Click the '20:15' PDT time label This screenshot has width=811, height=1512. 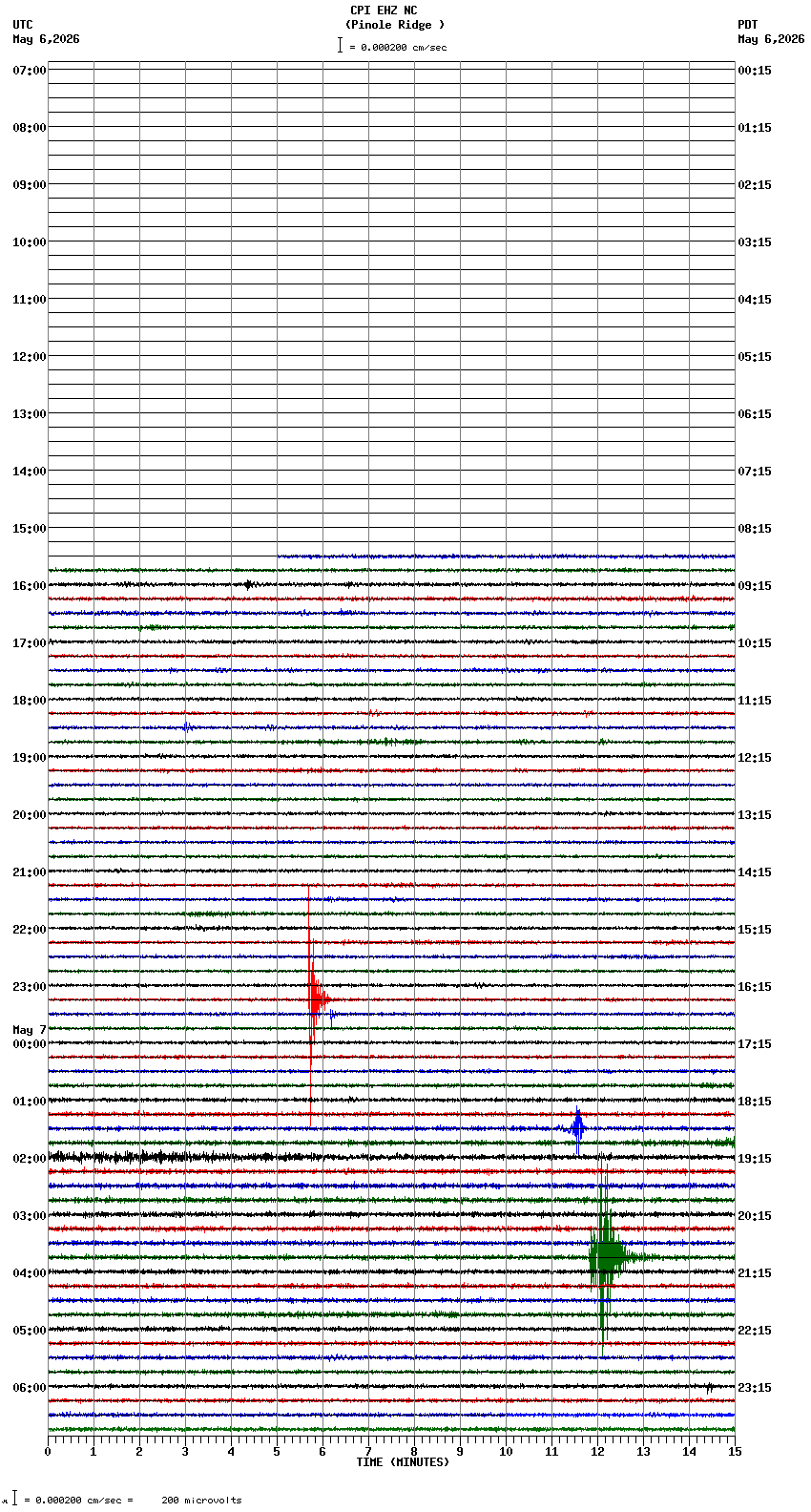pyautogui.click(x=755, y=1216)
